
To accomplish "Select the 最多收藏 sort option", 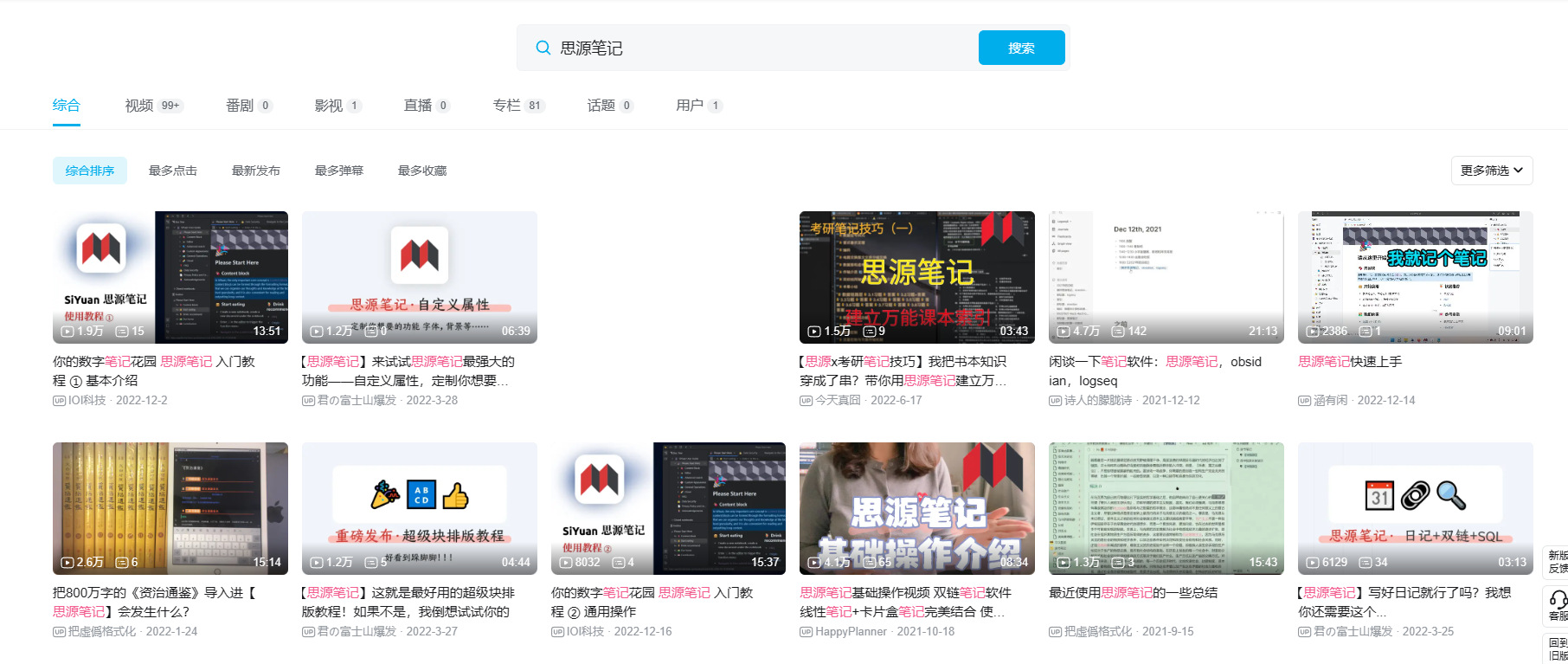I will click(x=422, y=171).
